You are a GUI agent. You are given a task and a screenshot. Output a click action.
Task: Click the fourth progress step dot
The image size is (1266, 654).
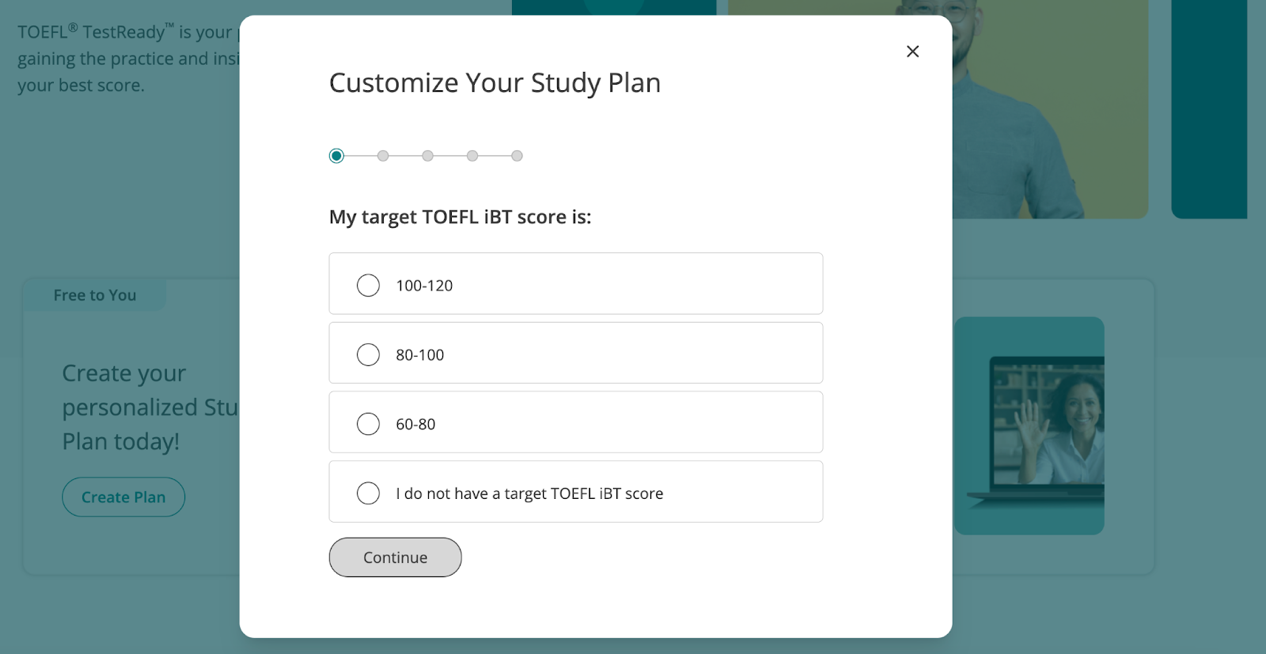coord(472,156)
